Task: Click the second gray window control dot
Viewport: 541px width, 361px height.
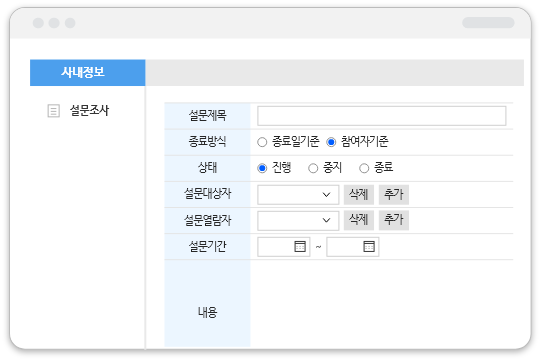Action: coord(54,23)
